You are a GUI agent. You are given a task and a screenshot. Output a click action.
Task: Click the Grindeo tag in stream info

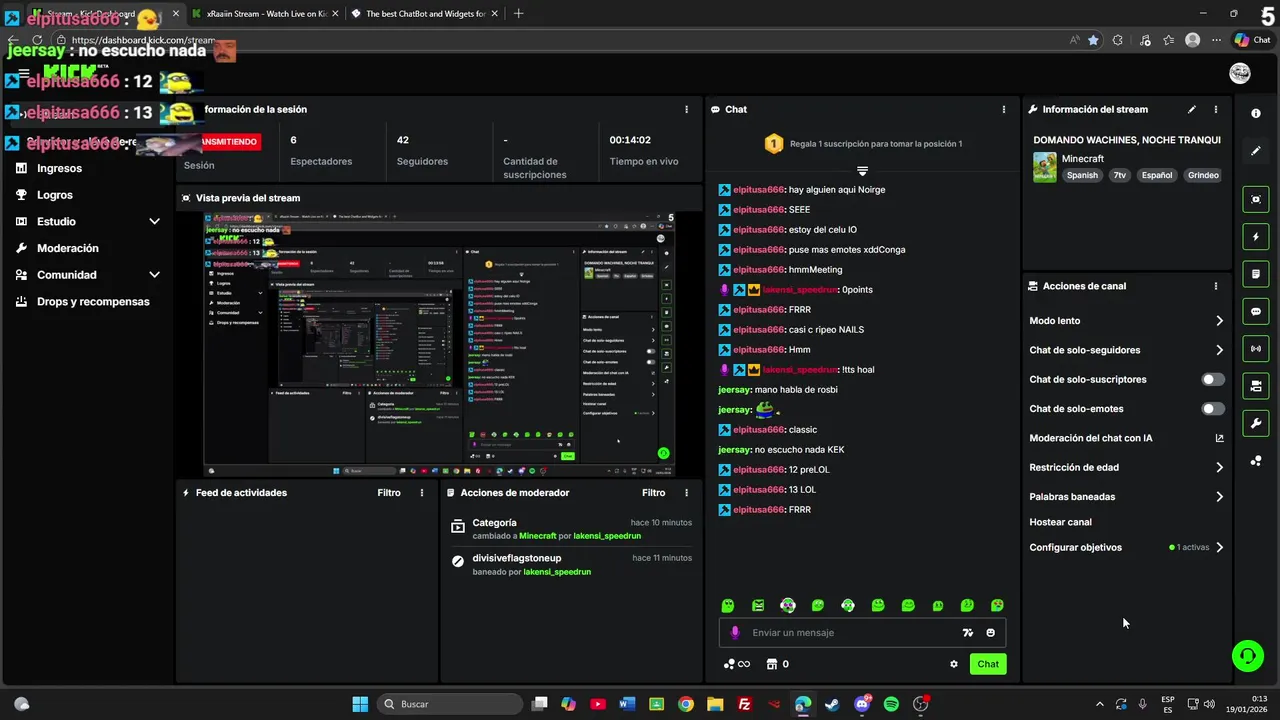(x=1203, y=175)
